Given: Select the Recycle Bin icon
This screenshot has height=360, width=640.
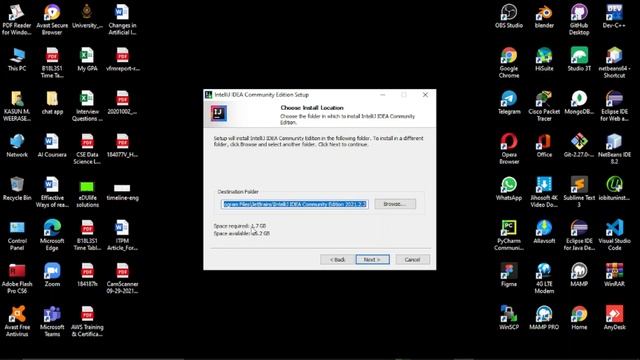Looking at the screenshot, I should point(17,189).
